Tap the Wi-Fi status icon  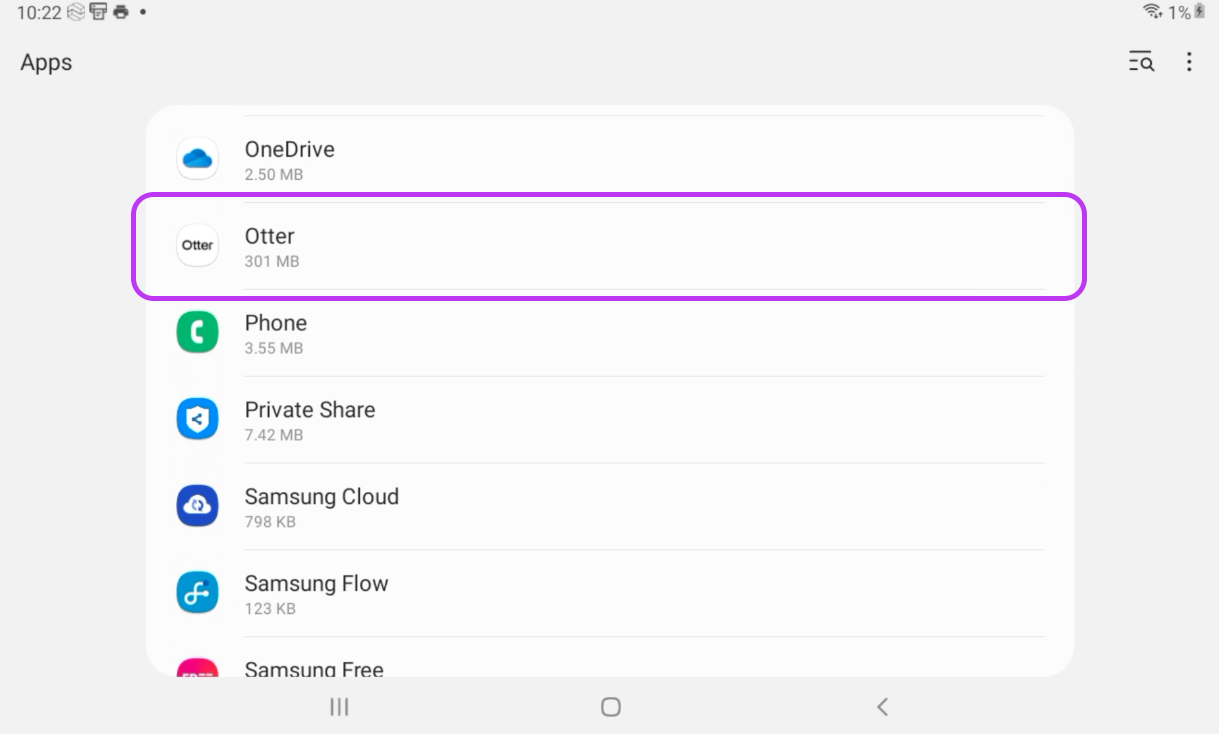1152,12
